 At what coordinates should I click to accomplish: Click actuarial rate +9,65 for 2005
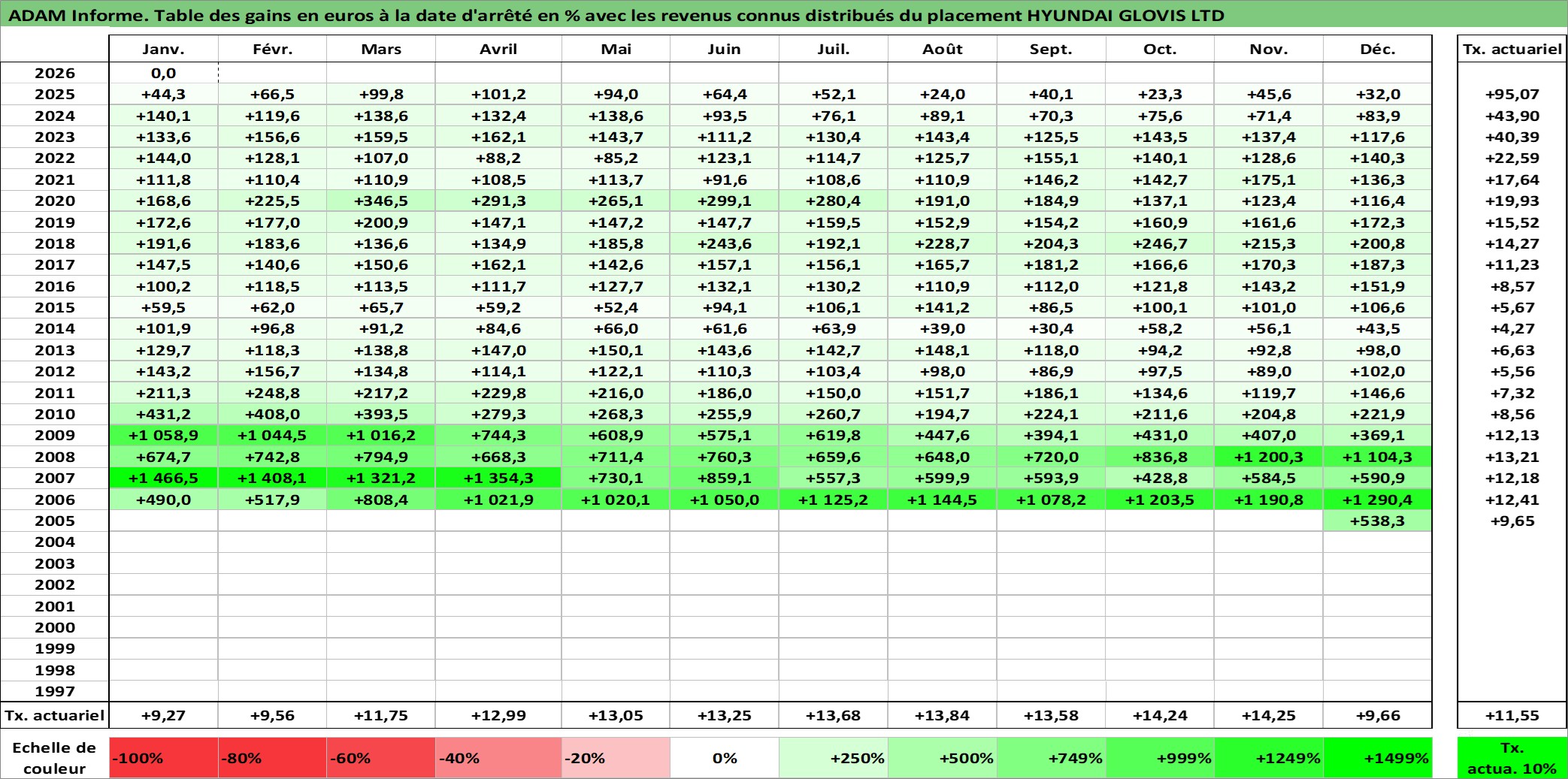(1512, 521)
